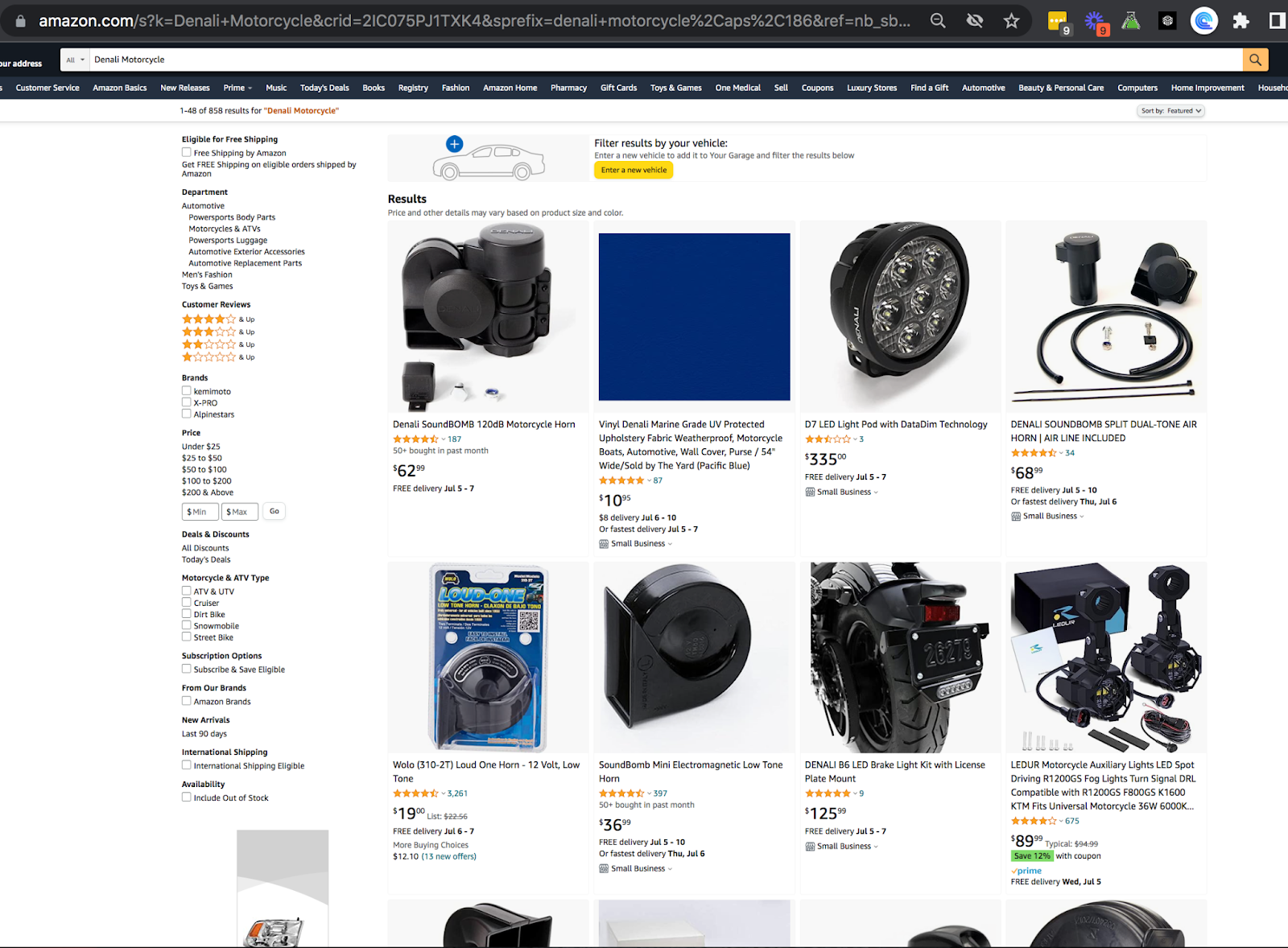Check Subscribe & Save Eligible
Viewport: 1288px width, 948px height.
point(187,669)
